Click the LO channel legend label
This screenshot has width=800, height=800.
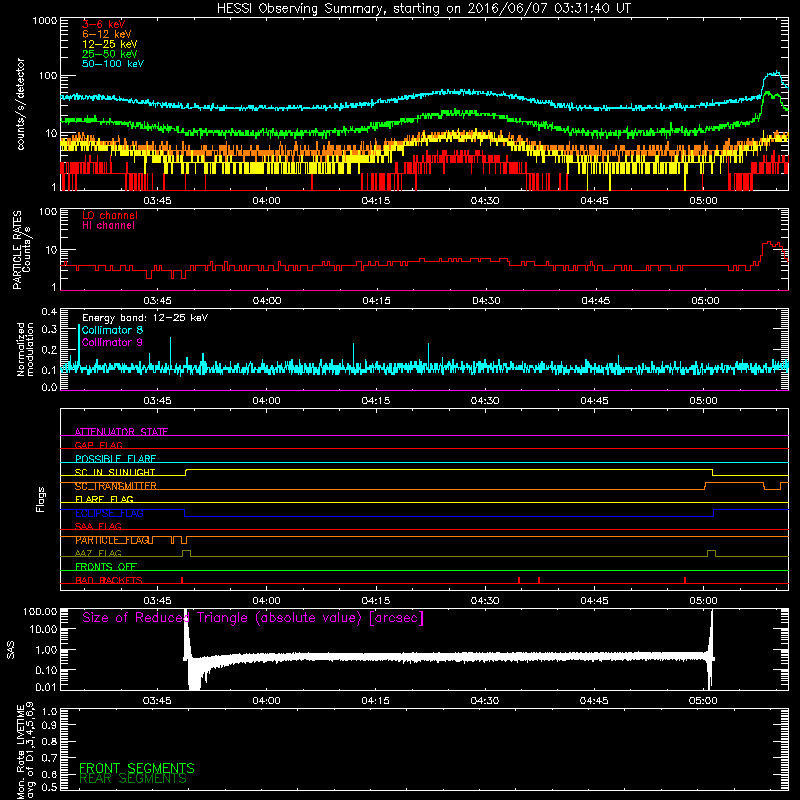point(110,215)
